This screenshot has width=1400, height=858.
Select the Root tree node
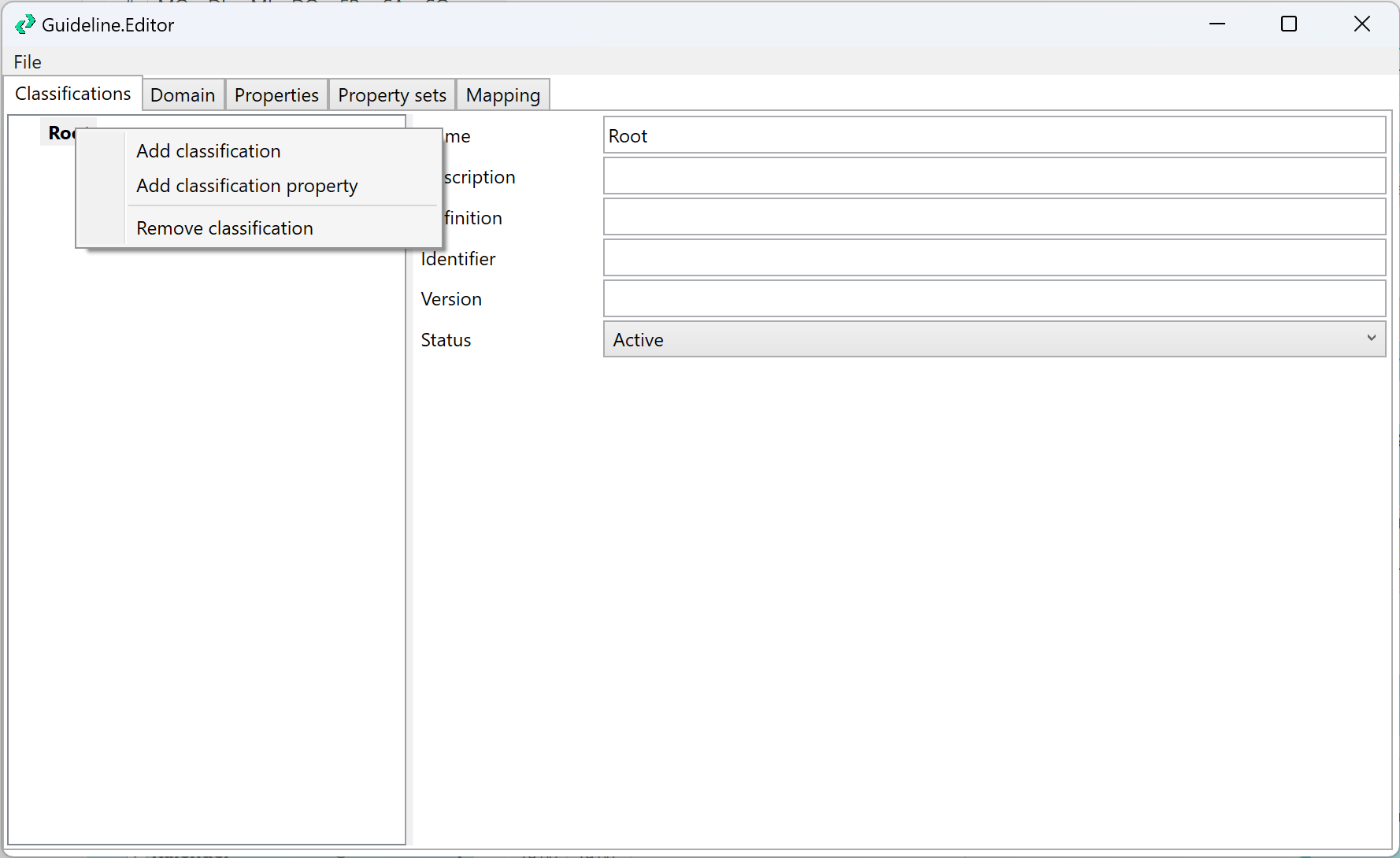click(x=59, y=133)
